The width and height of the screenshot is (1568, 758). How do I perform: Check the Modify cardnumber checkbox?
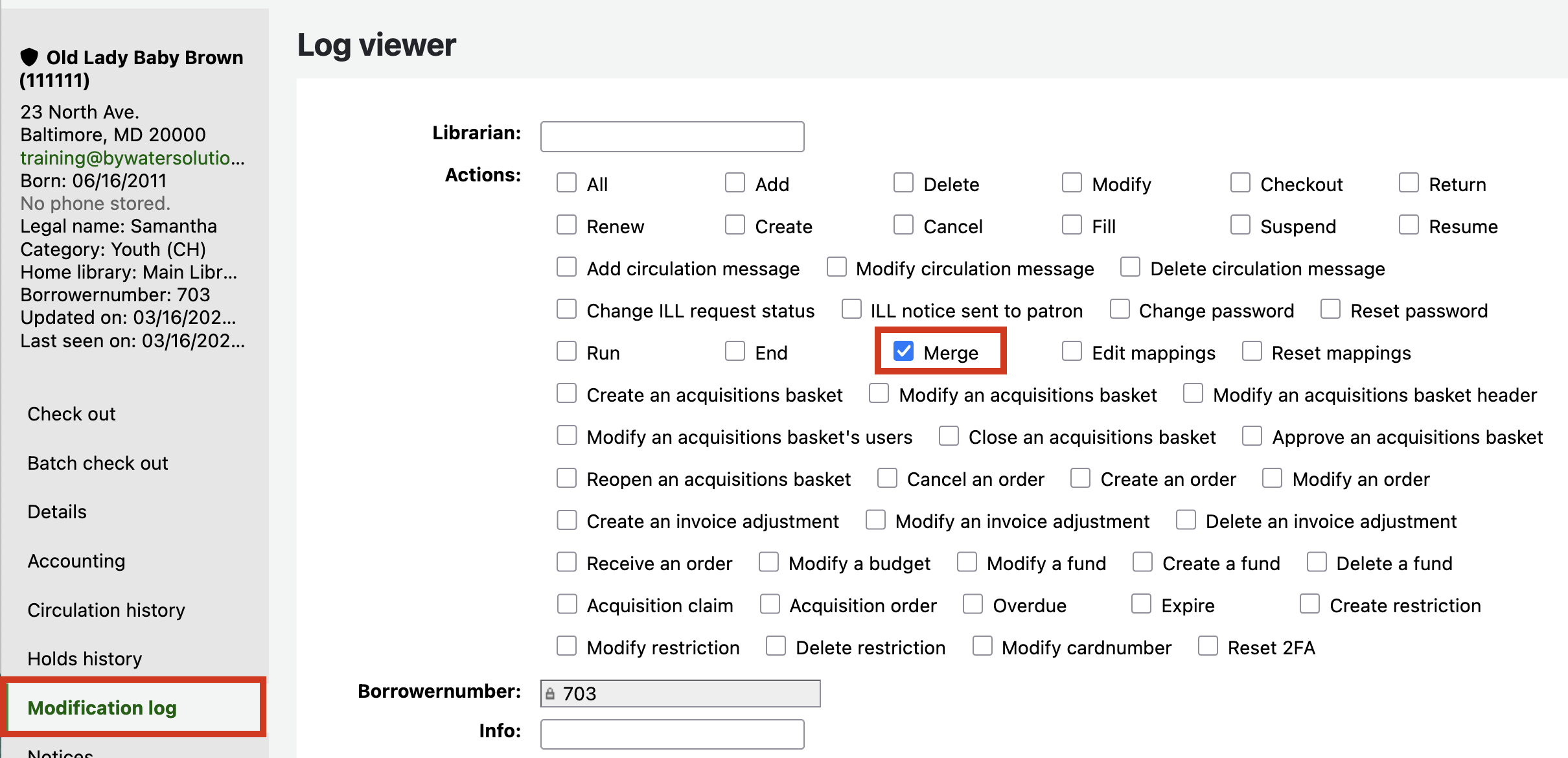click(982, 646)
